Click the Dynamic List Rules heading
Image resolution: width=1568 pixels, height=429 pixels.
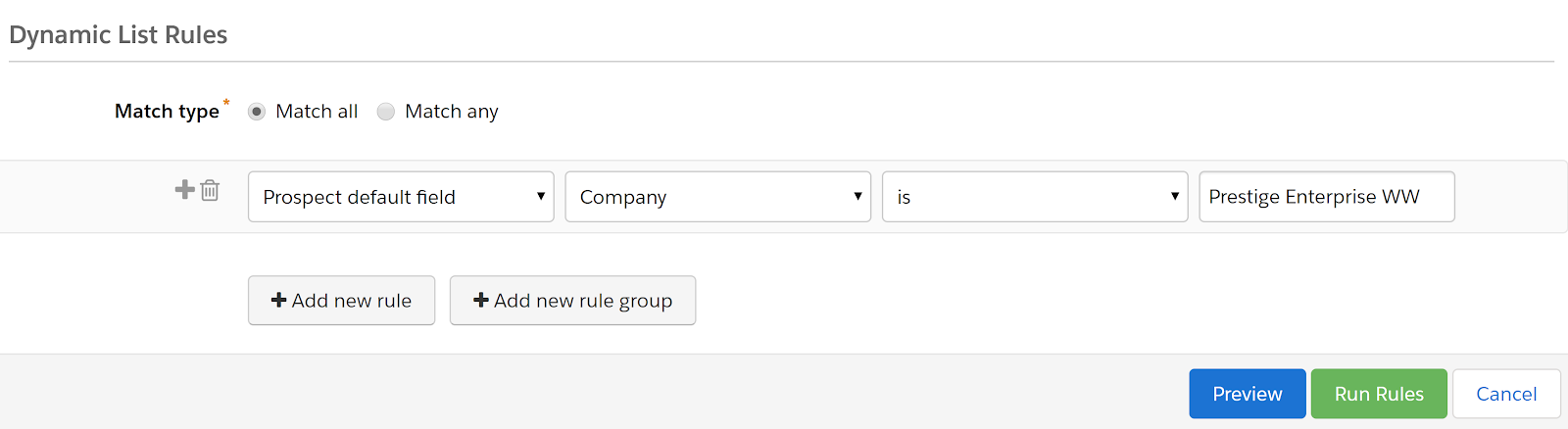pyautogui.click(x=118, y=35)
